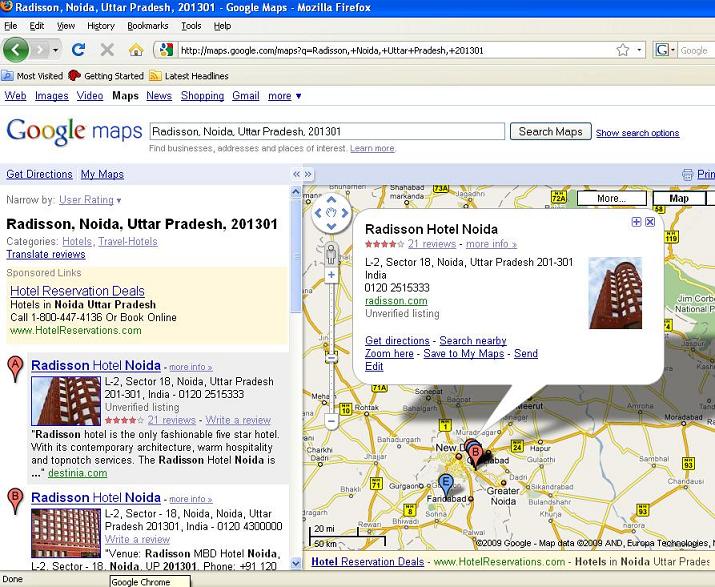Open the More... map layers button
This screenshot has height=587, width=715.
click(611, 198)
